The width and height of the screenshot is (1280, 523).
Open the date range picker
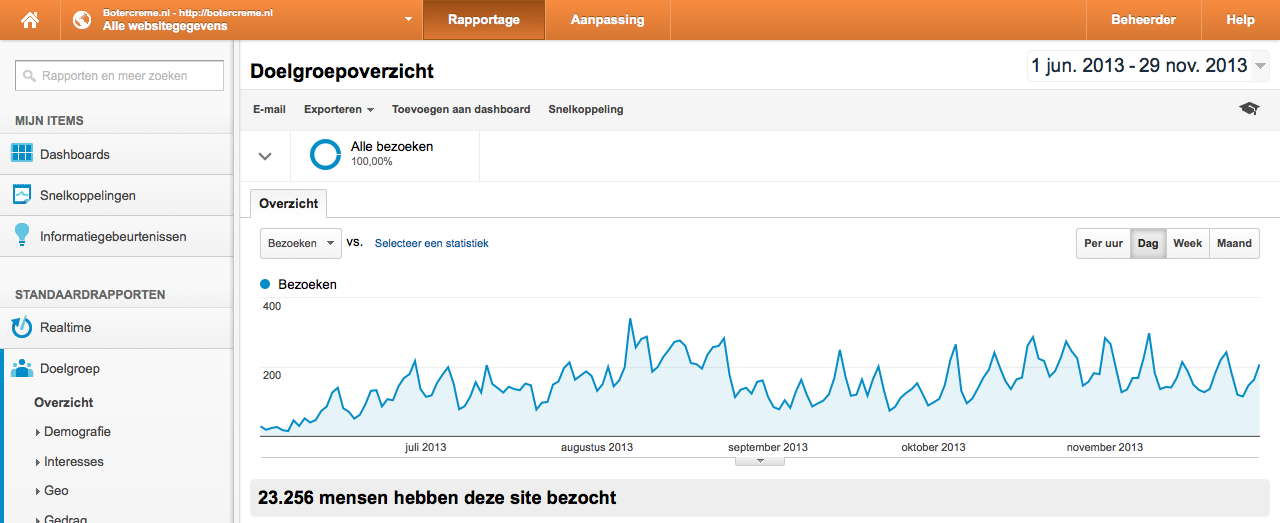[1148, 66]
